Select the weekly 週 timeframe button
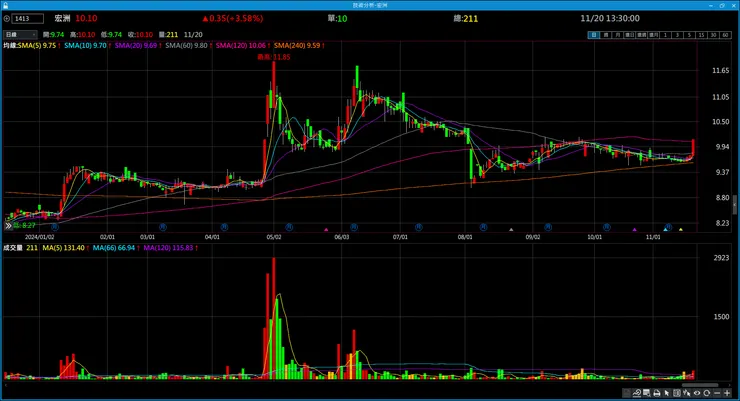740x401 pixels. click(x=606, y=35)
